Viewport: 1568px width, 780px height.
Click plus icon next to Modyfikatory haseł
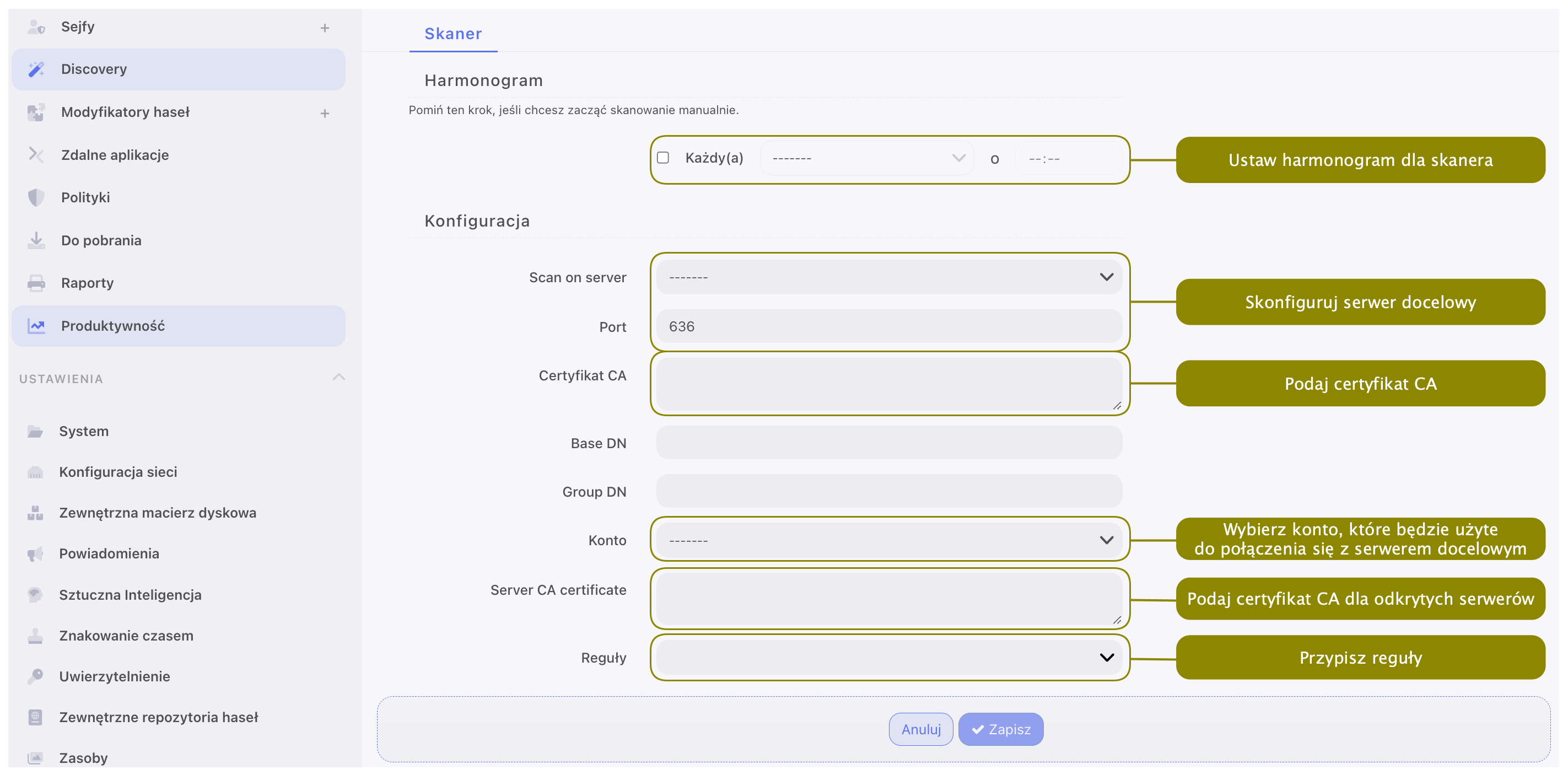325,113
